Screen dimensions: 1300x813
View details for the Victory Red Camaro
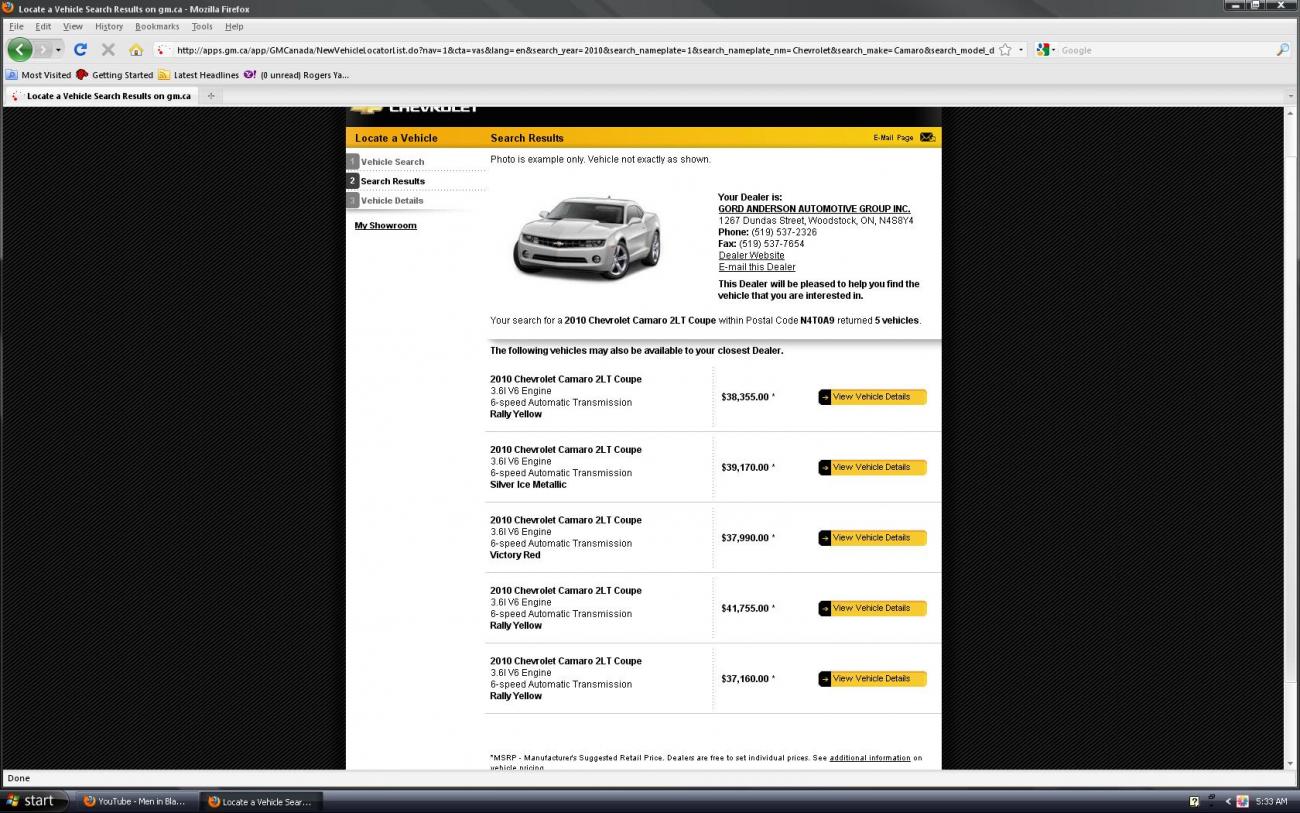click(x=872, y=538)
